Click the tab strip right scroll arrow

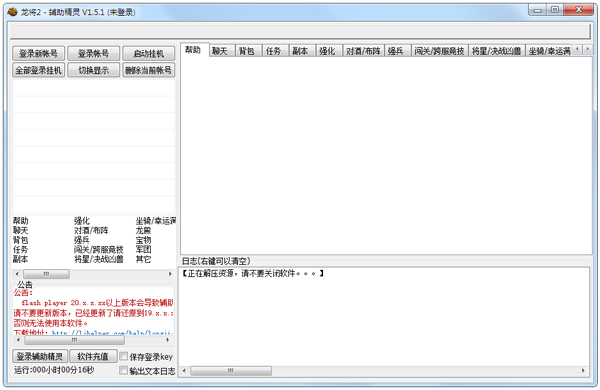(x=587, y=49)
